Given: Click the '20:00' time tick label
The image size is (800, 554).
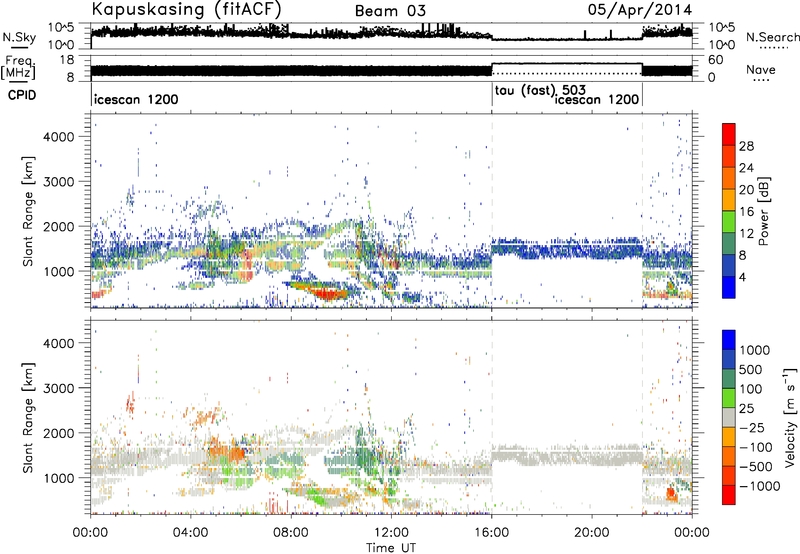Looking at the screenshot, I should (592, 533).
